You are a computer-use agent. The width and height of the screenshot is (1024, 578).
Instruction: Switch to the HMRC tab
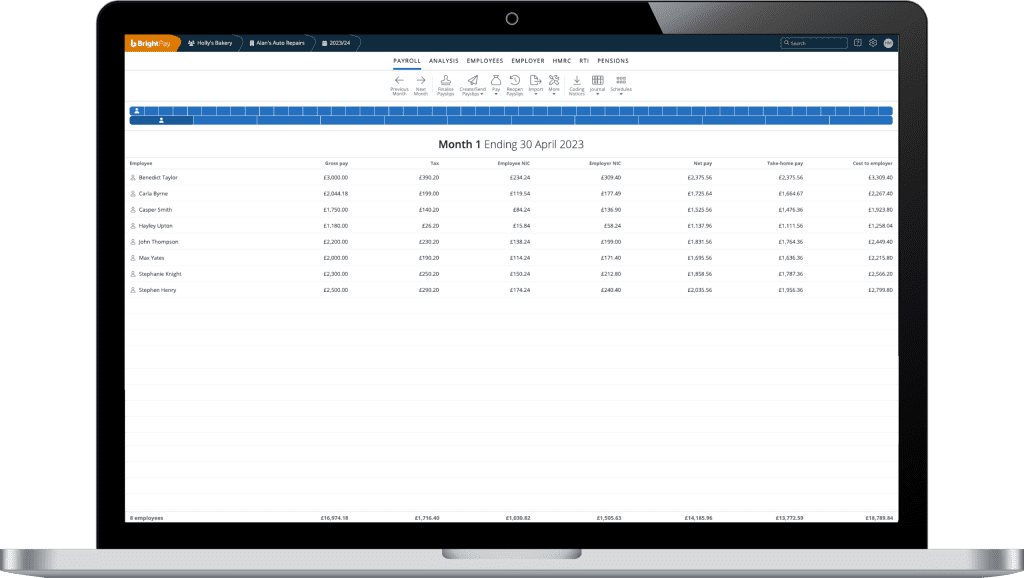(x=562, y=61)
